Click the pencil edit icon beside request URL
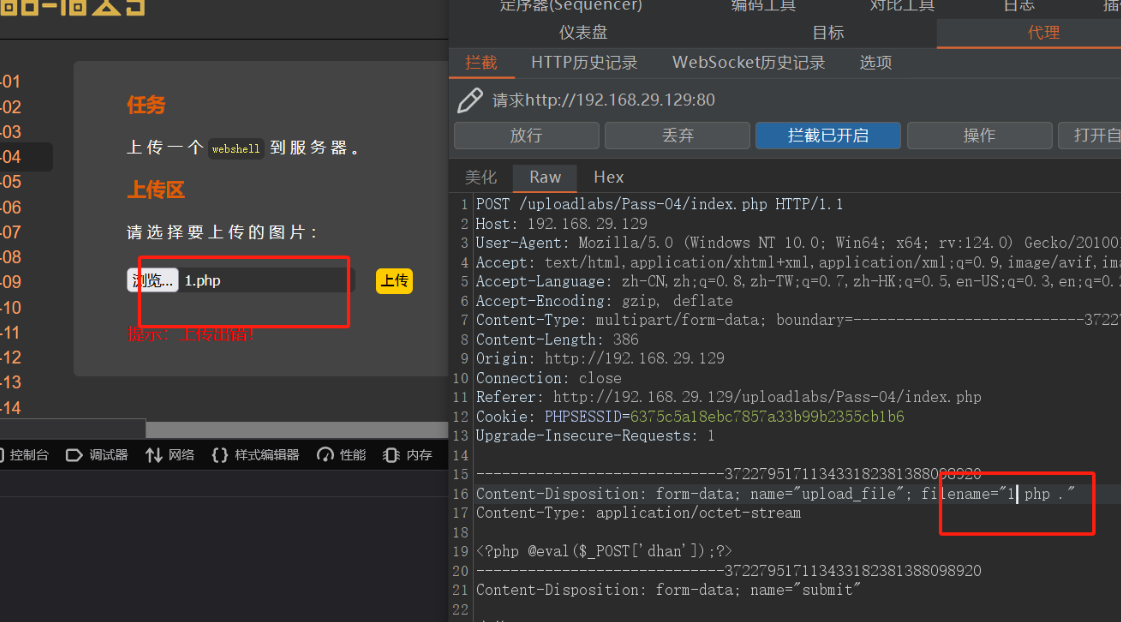 pos(470,100)
